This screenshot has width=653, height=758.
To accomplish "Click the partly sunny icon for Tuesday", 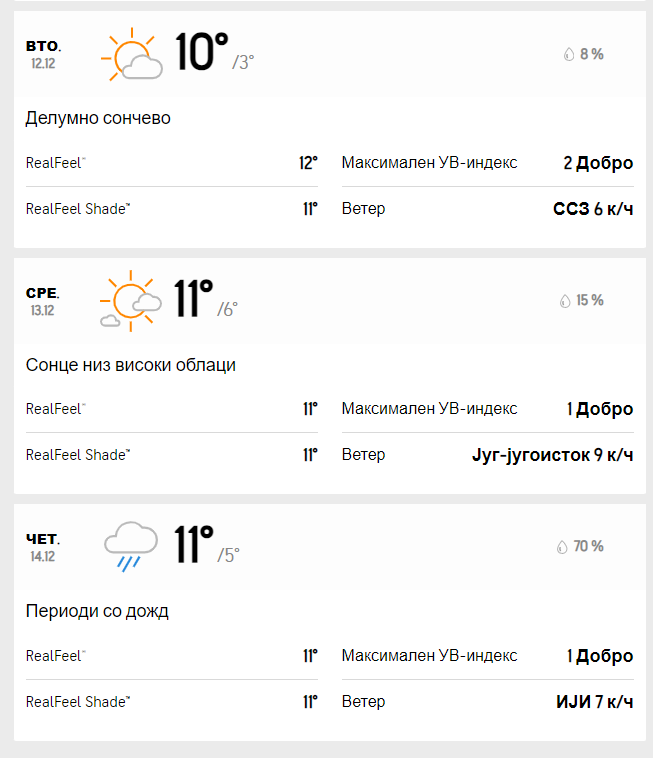I will click(x=131, y=55).
